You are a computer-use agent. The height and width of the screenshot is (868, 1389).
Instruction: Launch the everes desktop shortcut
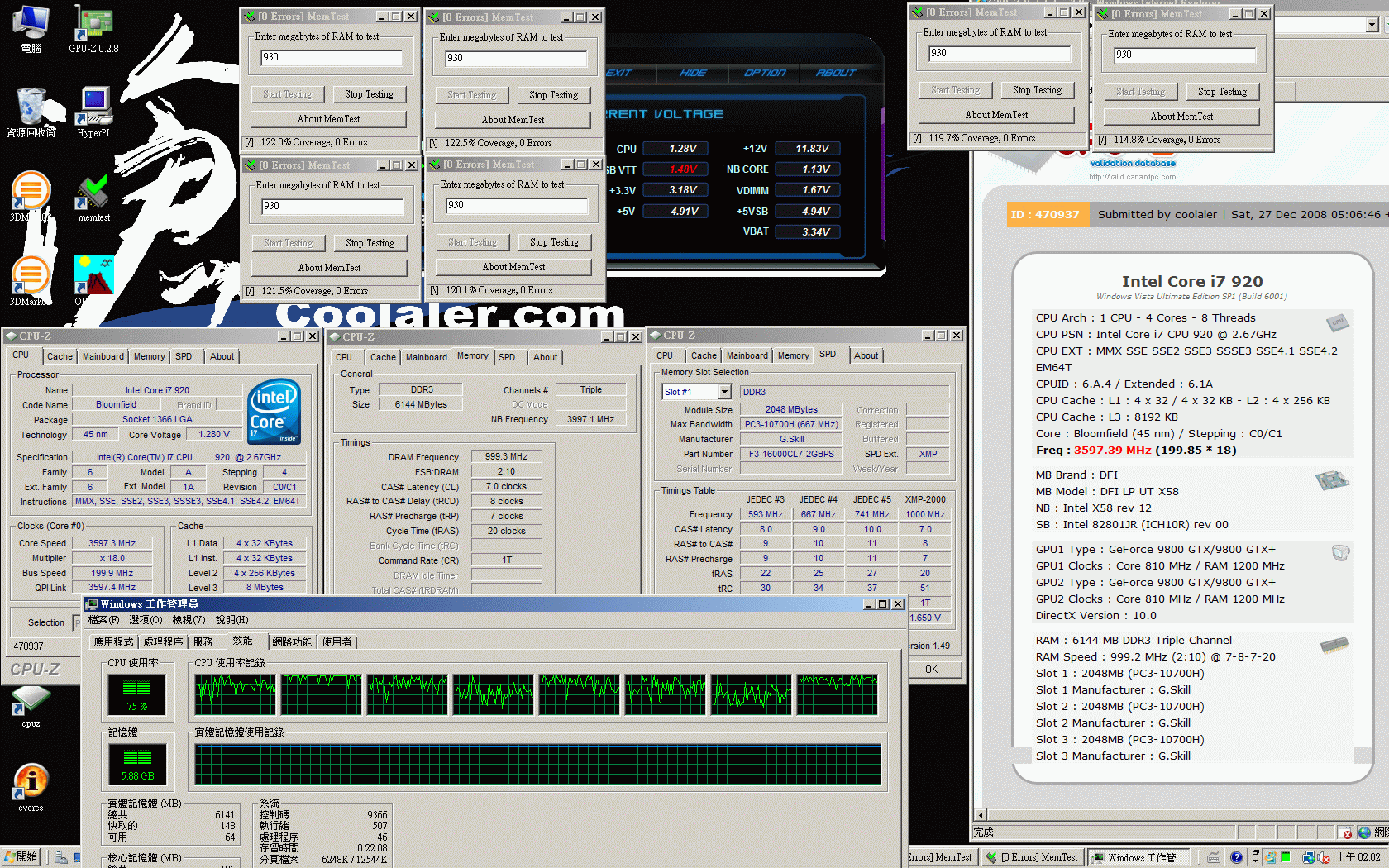(31, 788)
